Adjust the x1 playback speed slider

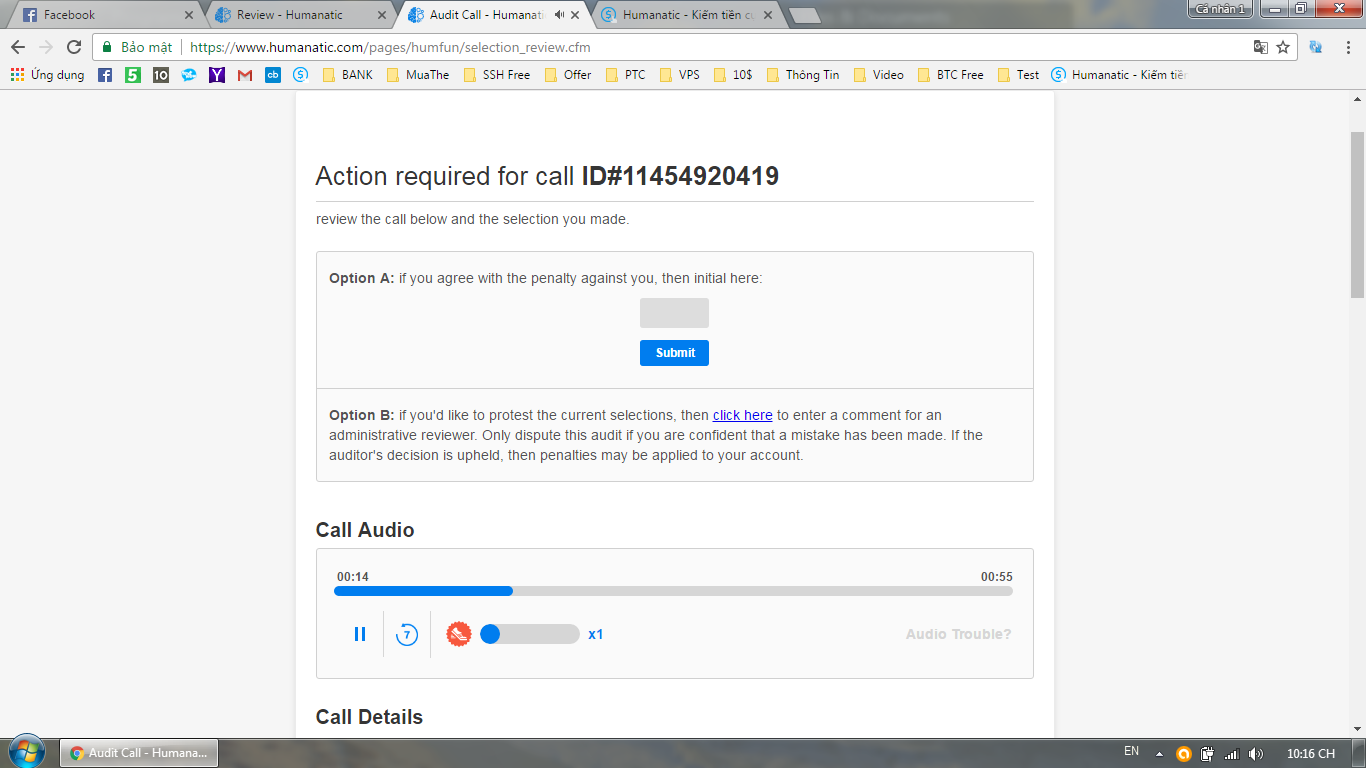pos(530,634)
